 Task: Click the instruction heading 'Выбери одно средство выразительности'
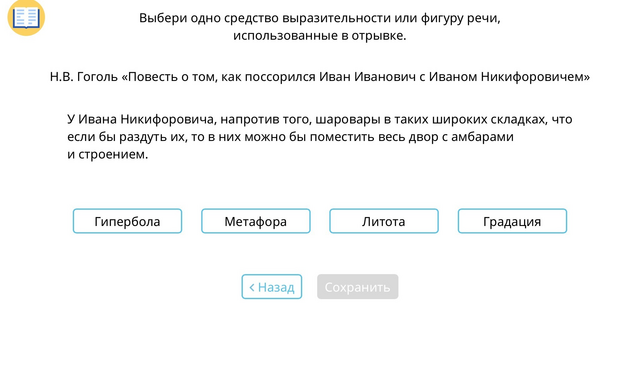pyautogui.click(x=252, y=18)
